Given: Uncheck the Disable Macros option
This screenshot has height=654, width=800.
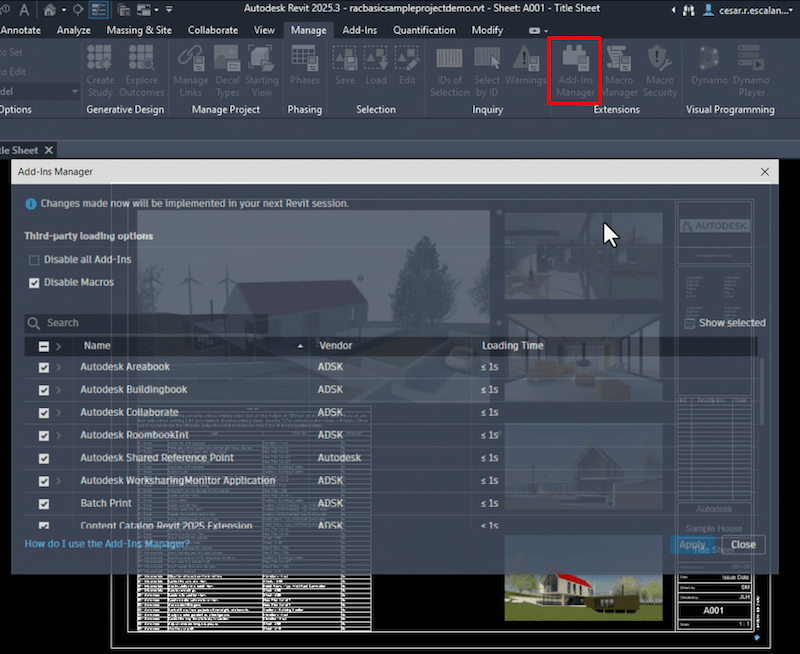Looking at the screenshot, I should pos(34,281).
